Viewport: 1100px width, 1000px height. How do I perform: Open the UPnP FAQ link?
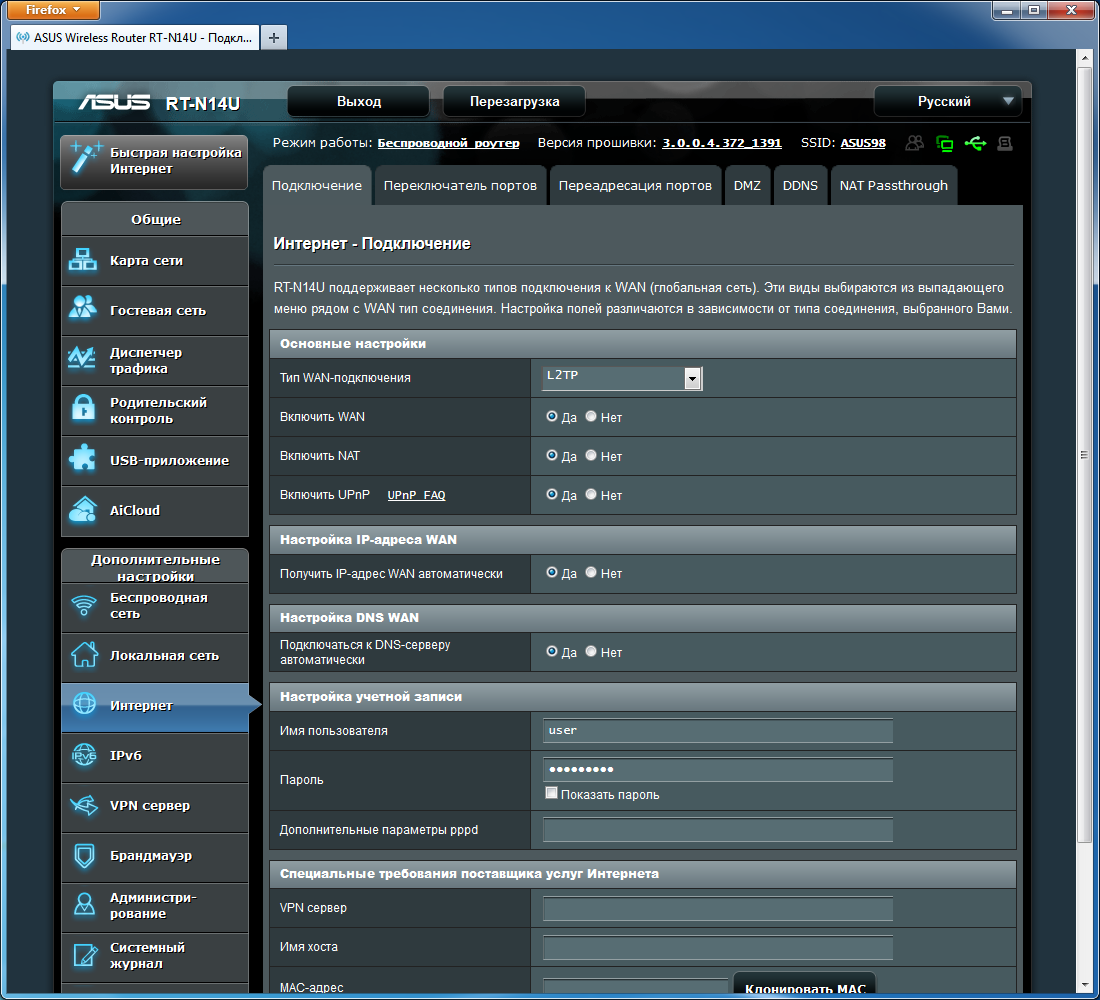pos(416,495)
